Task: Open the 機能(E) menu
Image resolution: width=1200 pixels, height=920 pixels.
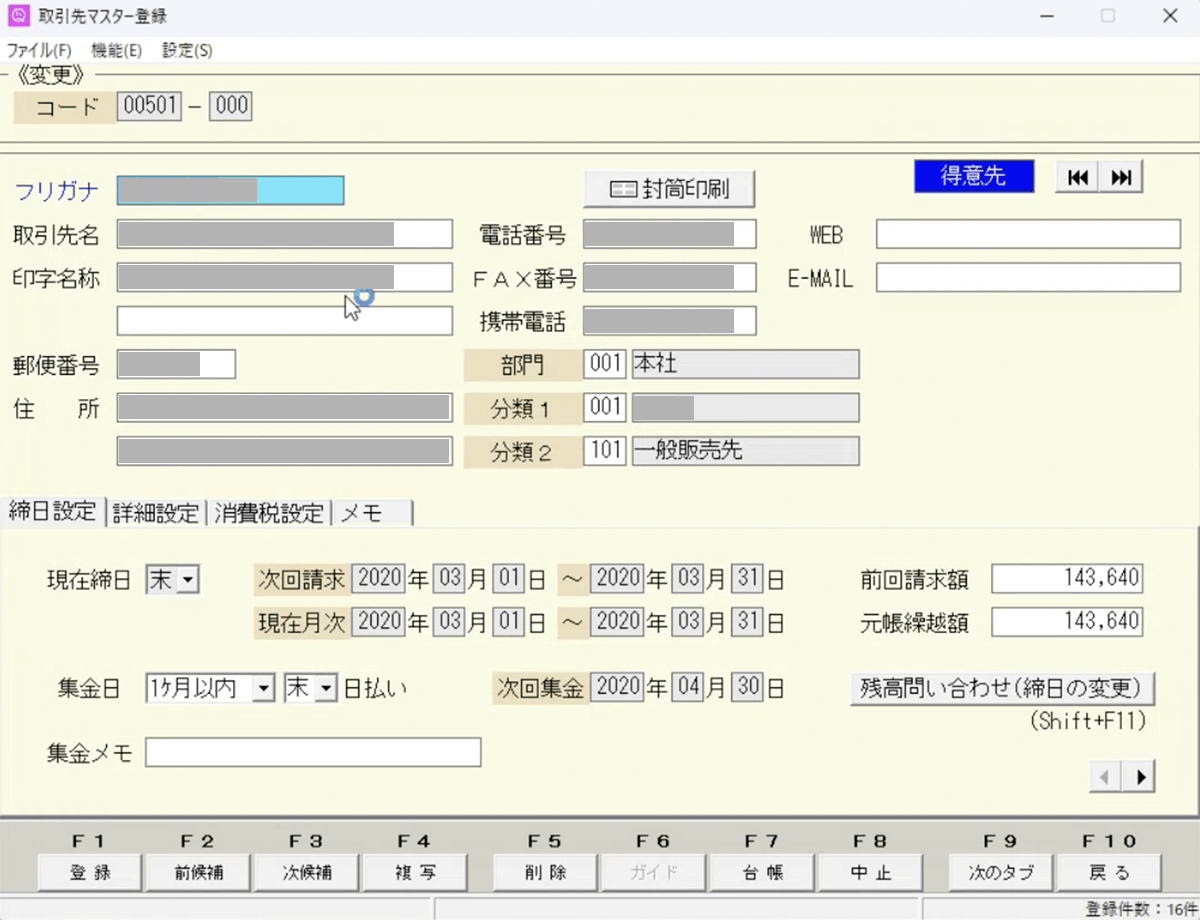Action: coord(116,50)
